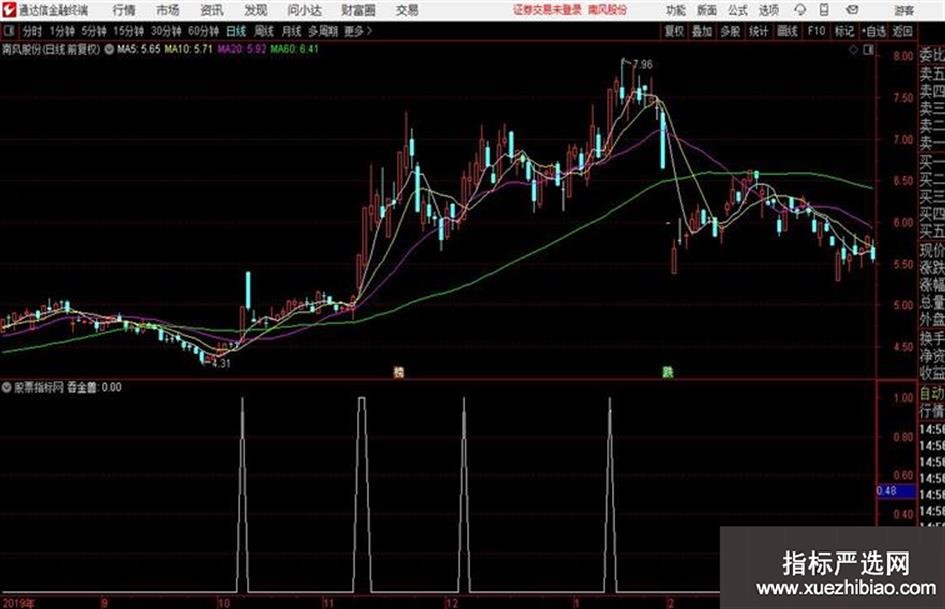The image size is (945, 609).
Task: Click the MA20: 5.92 indicator label
Action: 242,49
